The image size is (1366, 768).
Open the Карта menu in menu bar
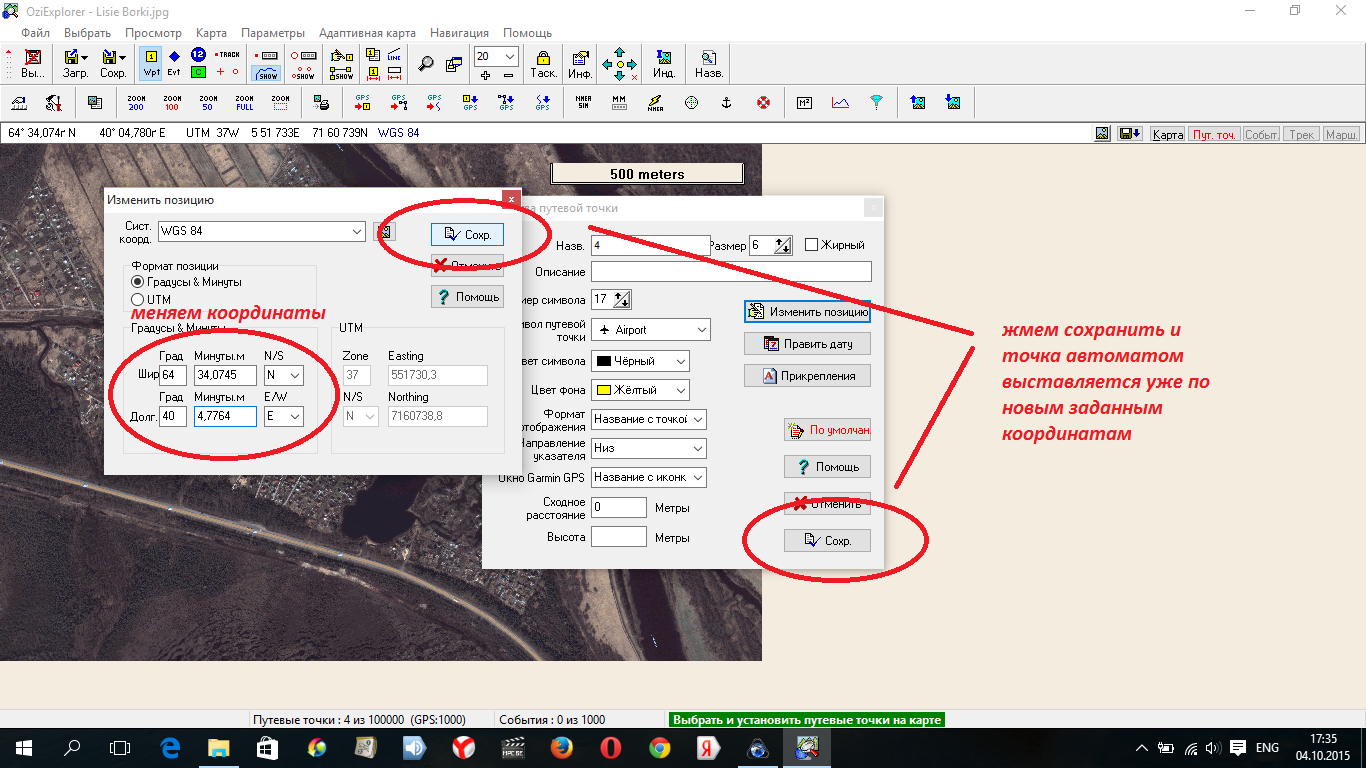[x=211, y=33]
